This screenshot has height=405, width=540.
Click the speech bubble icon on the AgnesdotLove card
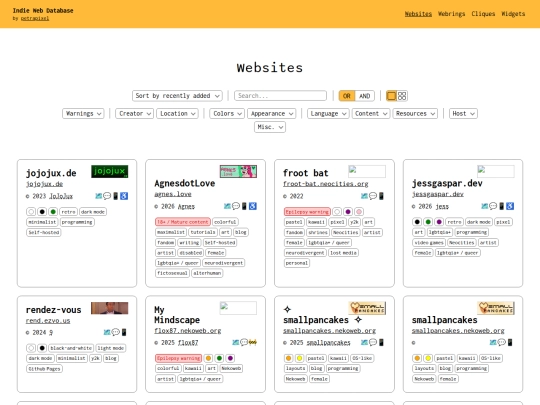(x=236, y=206)
